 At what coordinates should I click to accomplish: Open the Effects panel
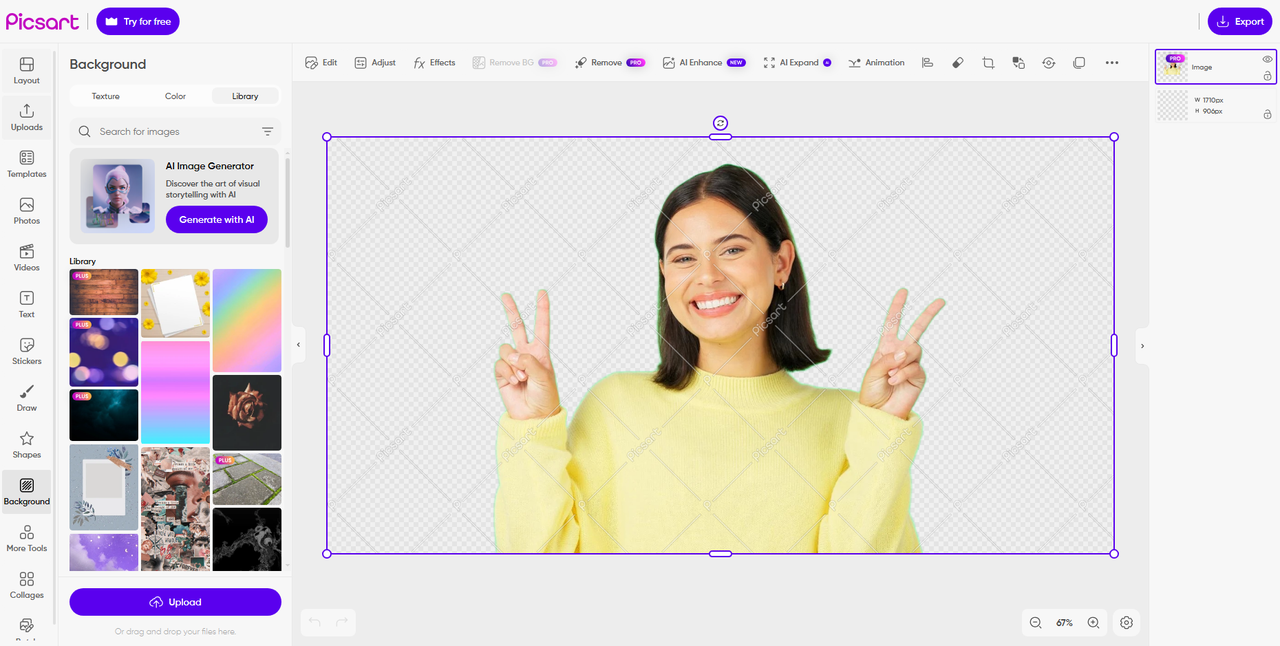(x=435, y=62)
